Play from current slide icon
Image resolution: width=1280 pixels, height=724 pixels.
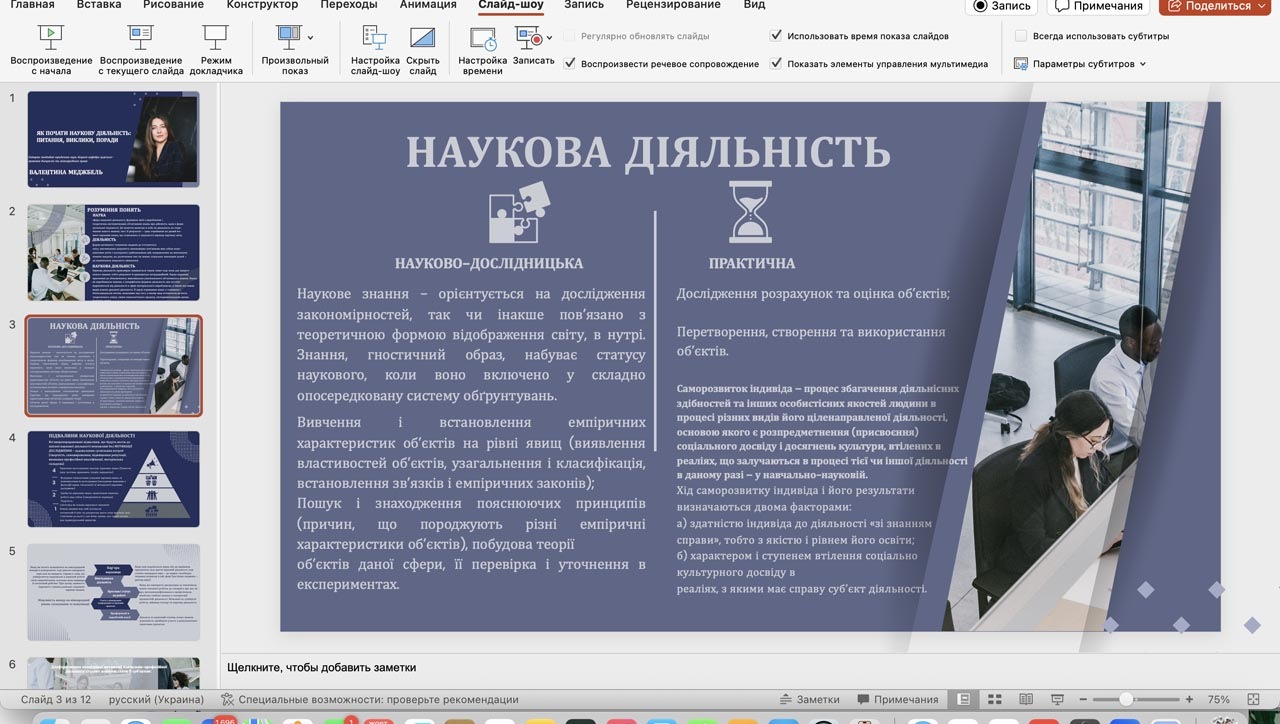[x=141, y=40]
